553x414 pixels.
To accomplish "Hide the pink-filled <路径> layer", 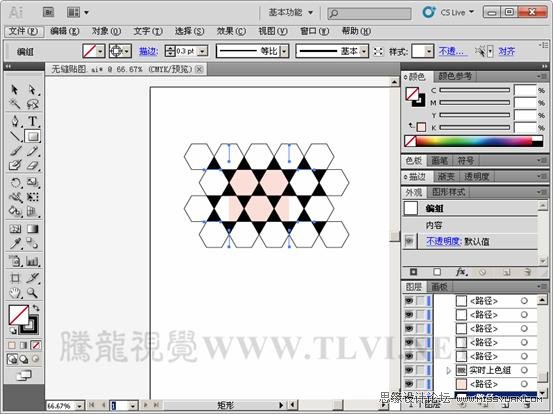I will pyautogui.click(x=409, y=384).
